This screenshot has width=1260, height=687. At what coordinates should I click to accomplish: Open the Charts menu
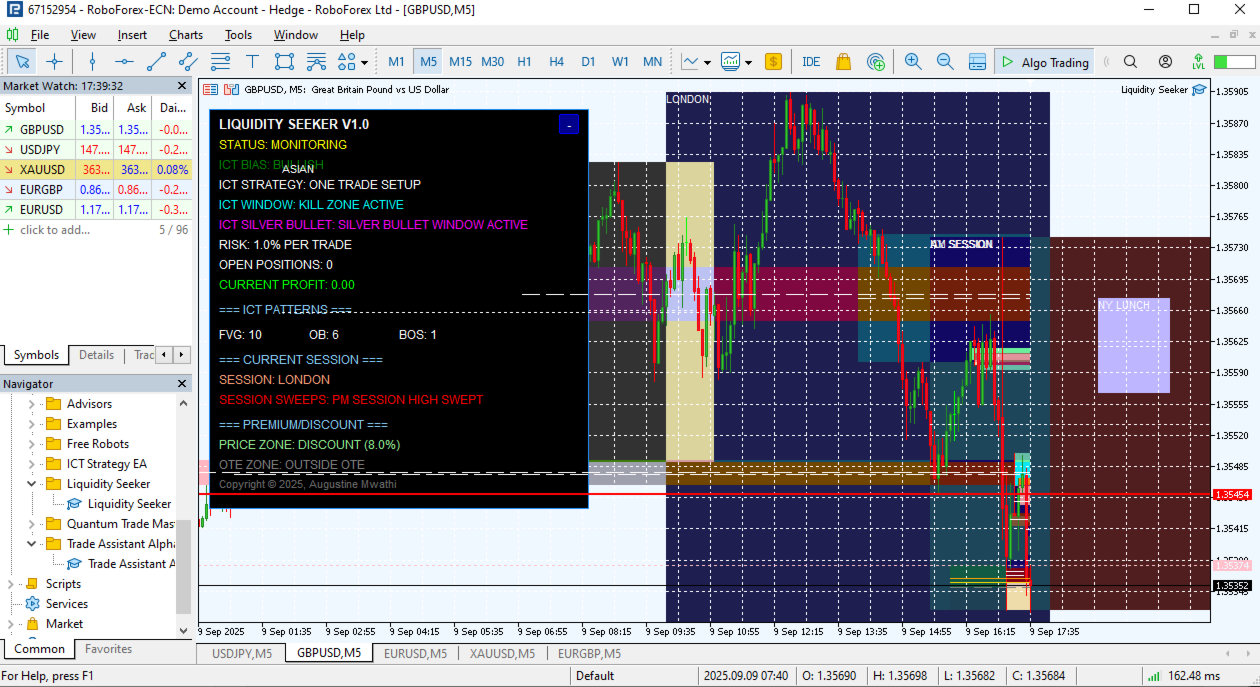click(x=185, y=34)
